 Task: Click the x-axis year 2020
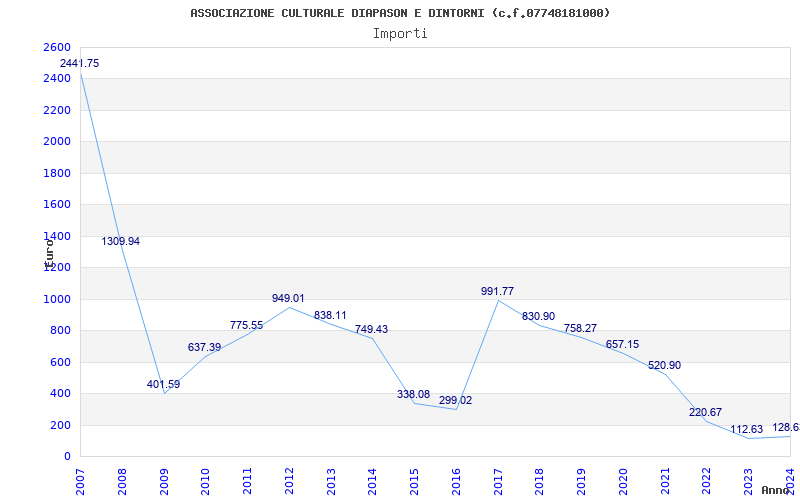point(623,482)
